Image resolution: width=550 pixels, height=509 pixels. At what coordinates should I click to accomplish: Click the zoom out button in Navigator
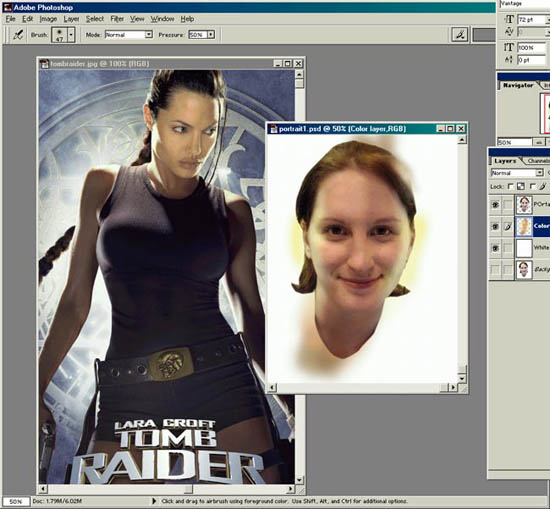[538, 142]
